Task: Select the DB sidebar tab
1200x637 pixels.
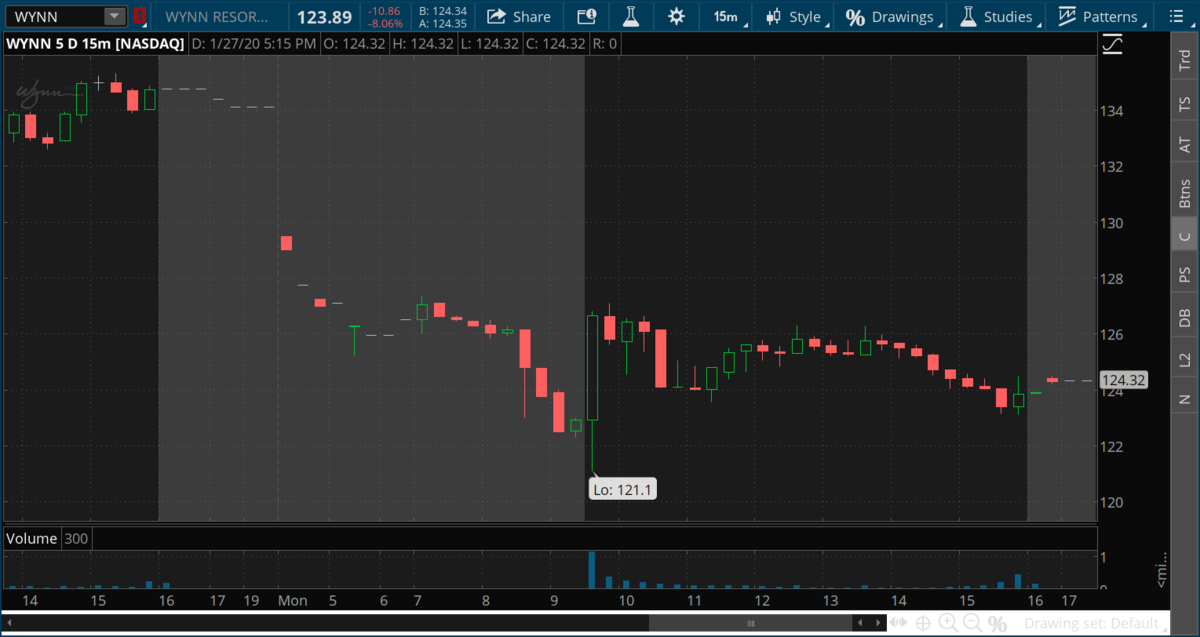Action: pos(1185,317)
